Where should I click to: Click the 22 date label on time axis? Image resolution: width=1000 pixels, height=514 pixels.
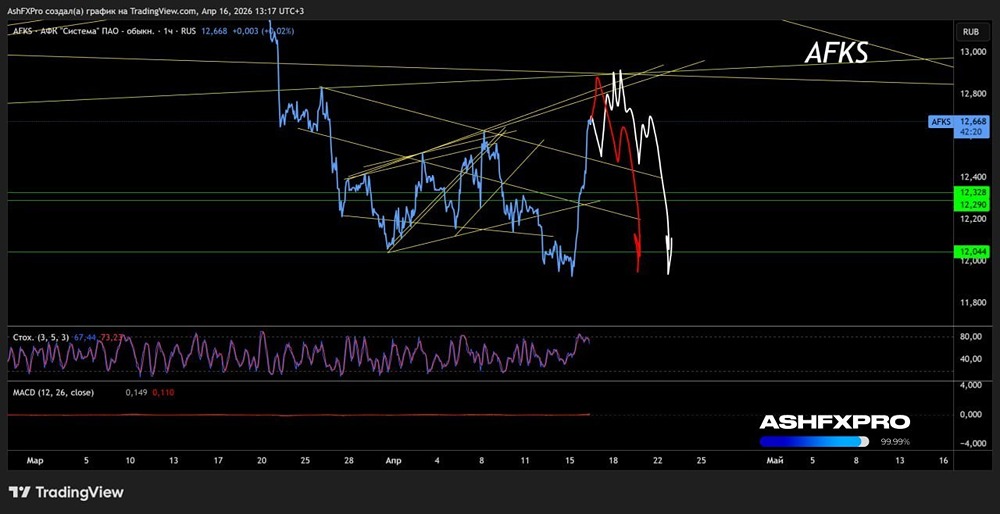(x=658, y=460)
